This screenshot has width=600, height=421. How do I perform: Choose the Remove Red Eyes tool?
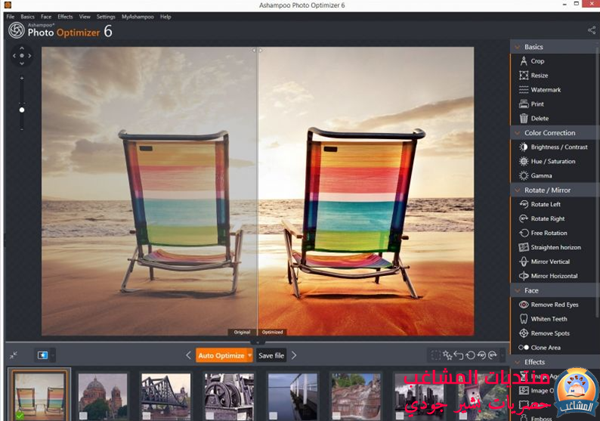(x=524, y=304)
